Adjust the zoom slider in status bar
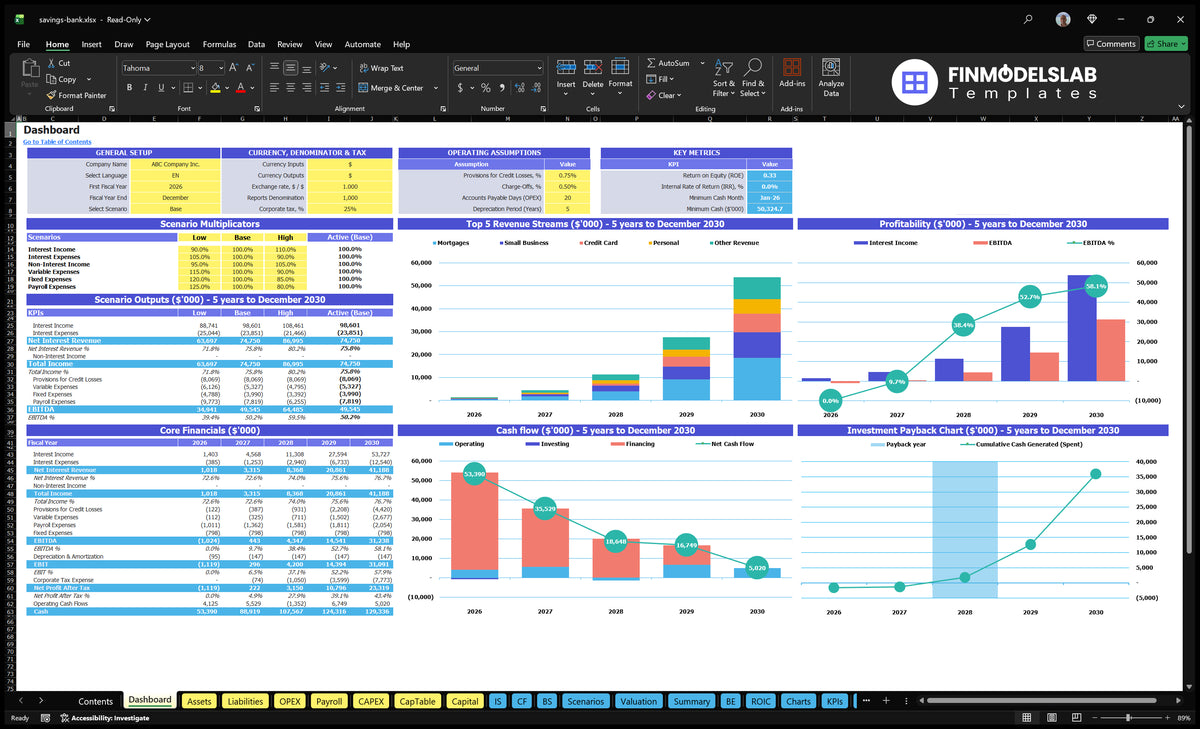The image size is (1200, 729). pyautogui.click(x=1128, y=718)
